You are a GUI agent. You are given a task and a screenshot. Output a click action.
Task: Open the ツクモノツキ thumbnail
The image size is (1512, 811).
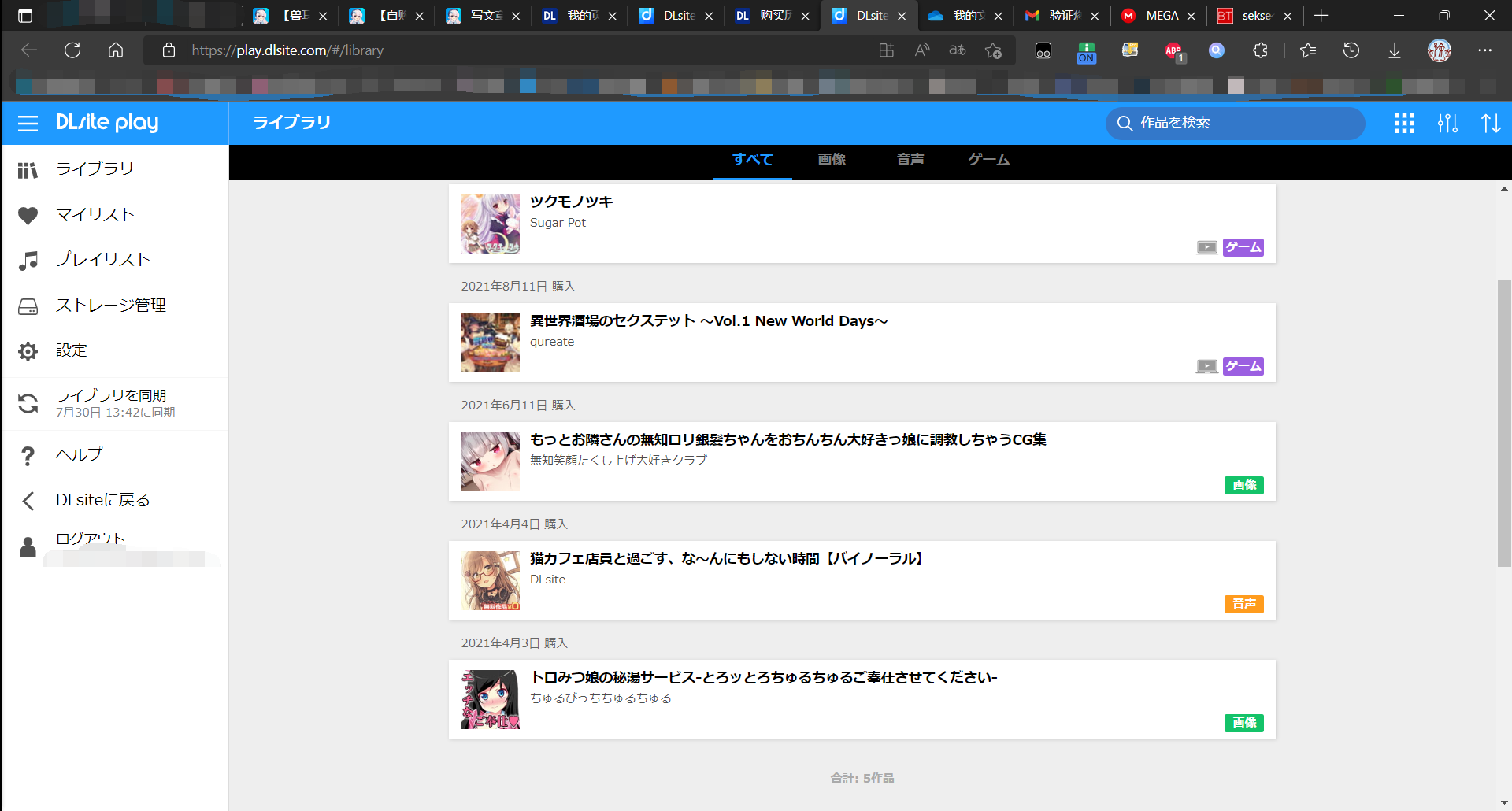[x=490, y=224]
